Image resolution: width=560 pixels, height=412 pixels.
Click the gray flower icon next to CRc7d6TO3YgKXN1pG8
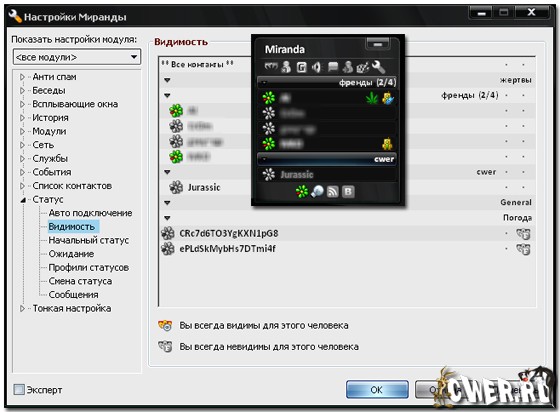[168, 233]
